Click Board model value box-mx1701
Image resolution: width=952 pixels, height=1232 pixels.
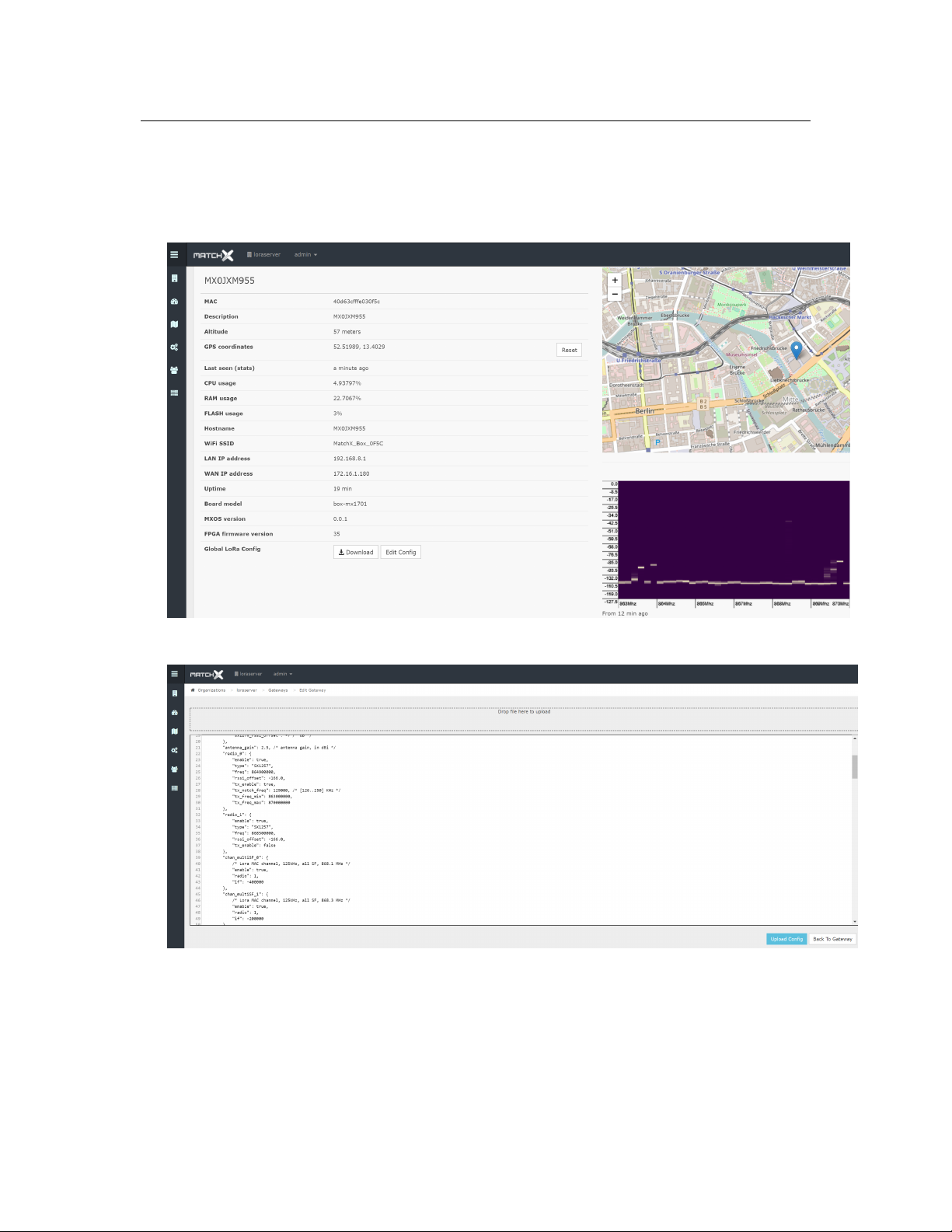[x=350, y=504]
